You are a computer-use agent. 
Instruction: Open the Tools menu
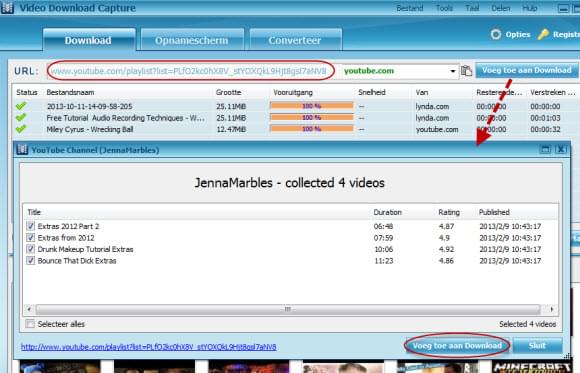point(444,8)
